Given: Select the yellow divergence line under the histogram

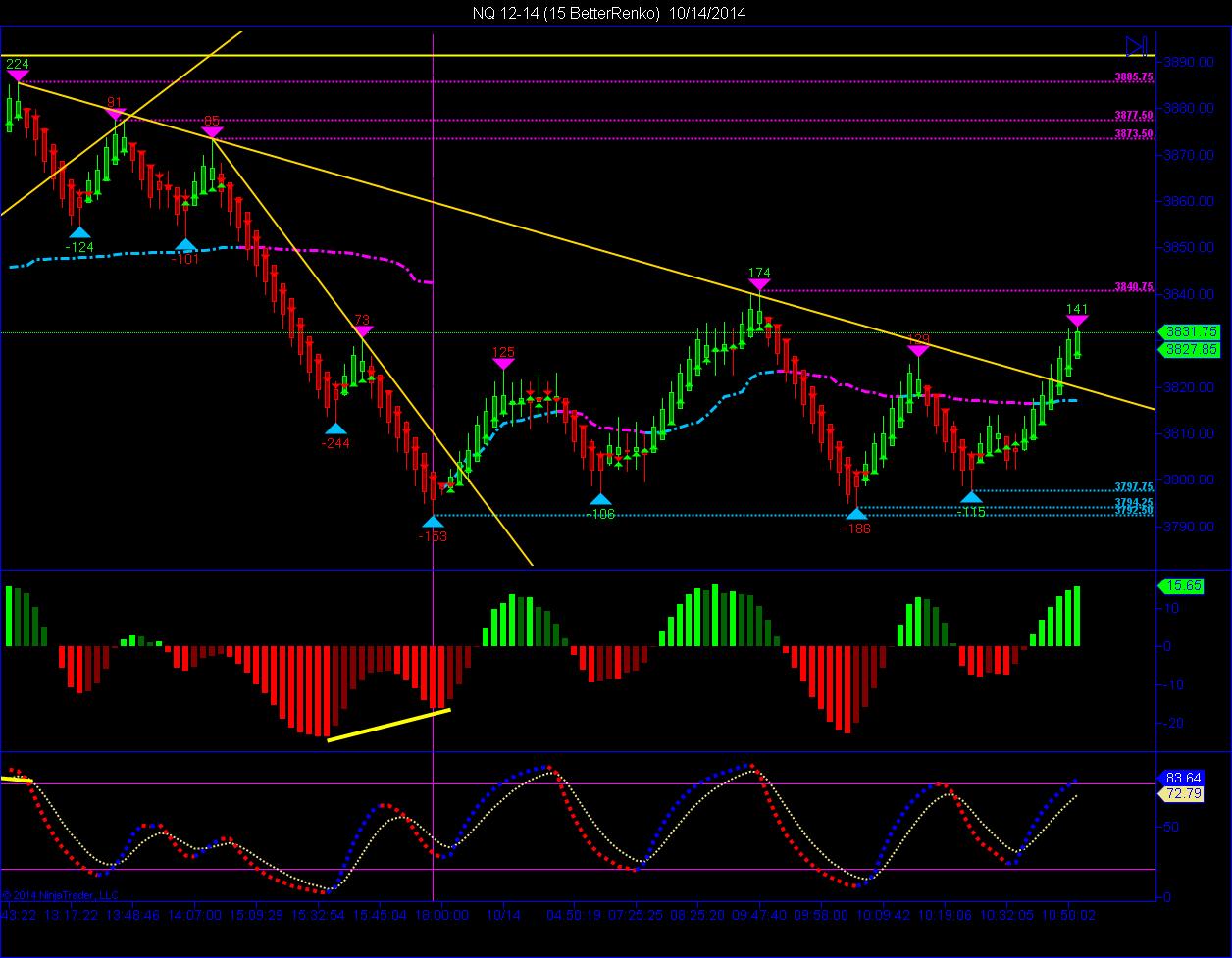Looking at the screenshot, I should tap(388, 725).
